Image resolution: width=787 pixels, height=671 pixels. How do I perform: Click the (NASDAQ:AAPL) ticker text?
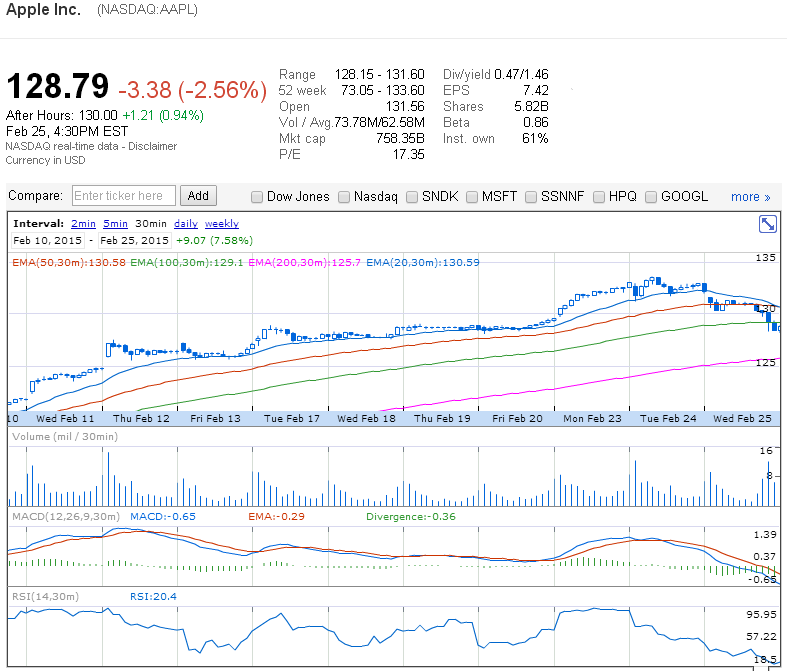[x=148, y=10]
